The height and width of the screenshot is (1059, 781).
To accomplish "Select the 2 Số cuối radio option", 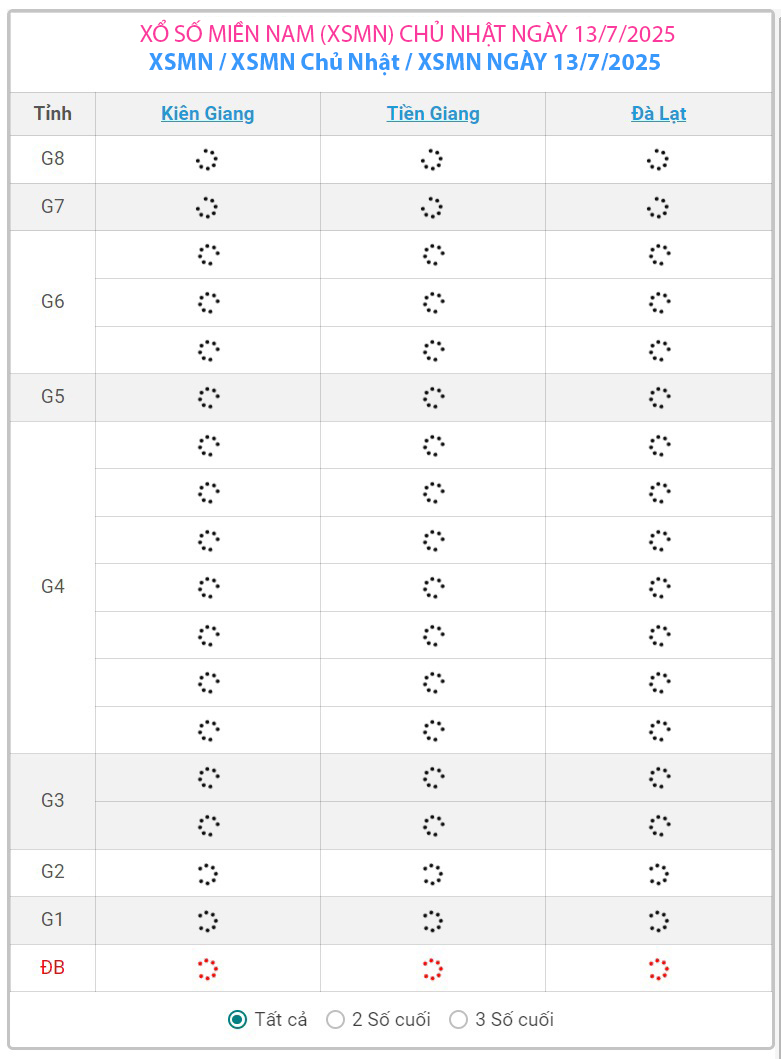I will tap(336, 1019).
